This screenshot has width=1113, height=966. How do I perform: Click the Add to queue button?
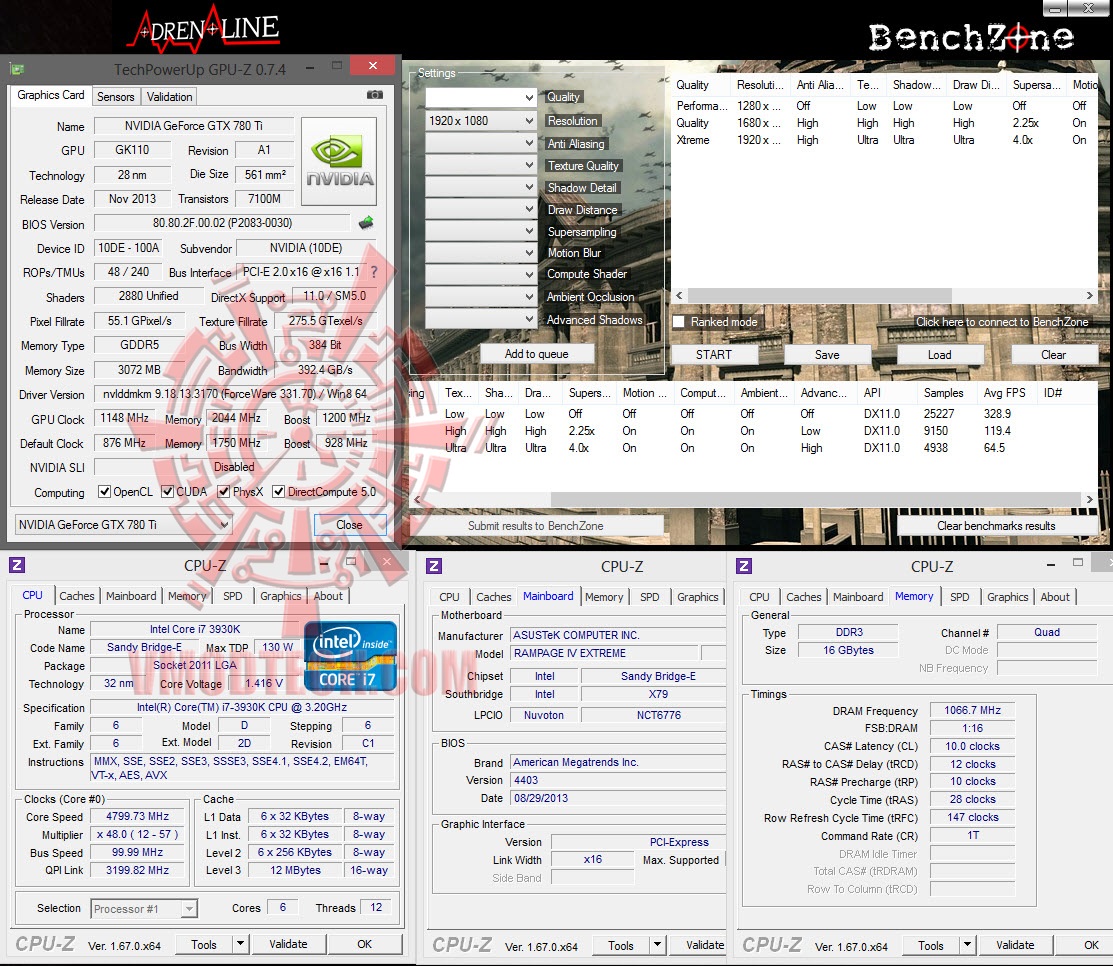tap(537, 353)
